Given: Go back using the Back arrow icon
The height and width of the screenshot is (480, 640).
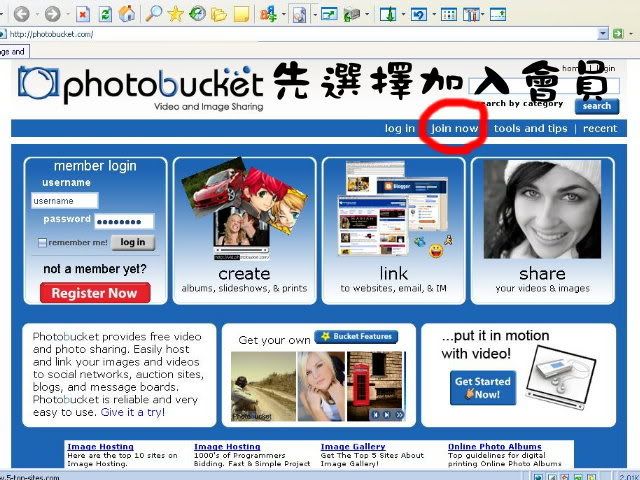Looking at the screenshot, I should click(x=21, y=14).
